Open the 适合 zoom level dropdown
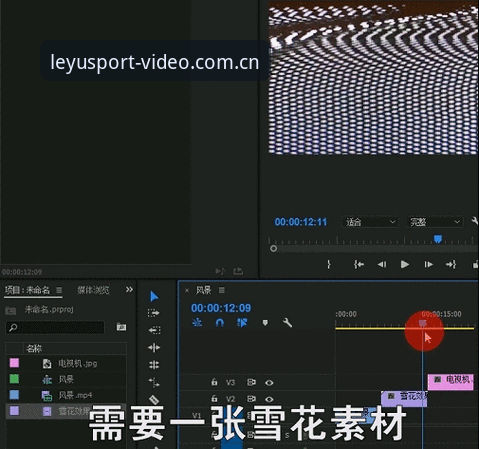Image resolution: width=479 pixels, height=449 pixels. click(371, 222)
